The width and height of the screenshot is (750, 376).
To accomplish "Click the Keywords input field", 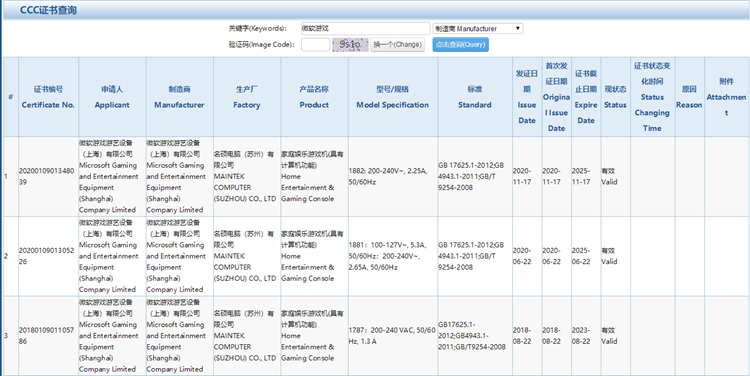I will (x=365, y=29).
